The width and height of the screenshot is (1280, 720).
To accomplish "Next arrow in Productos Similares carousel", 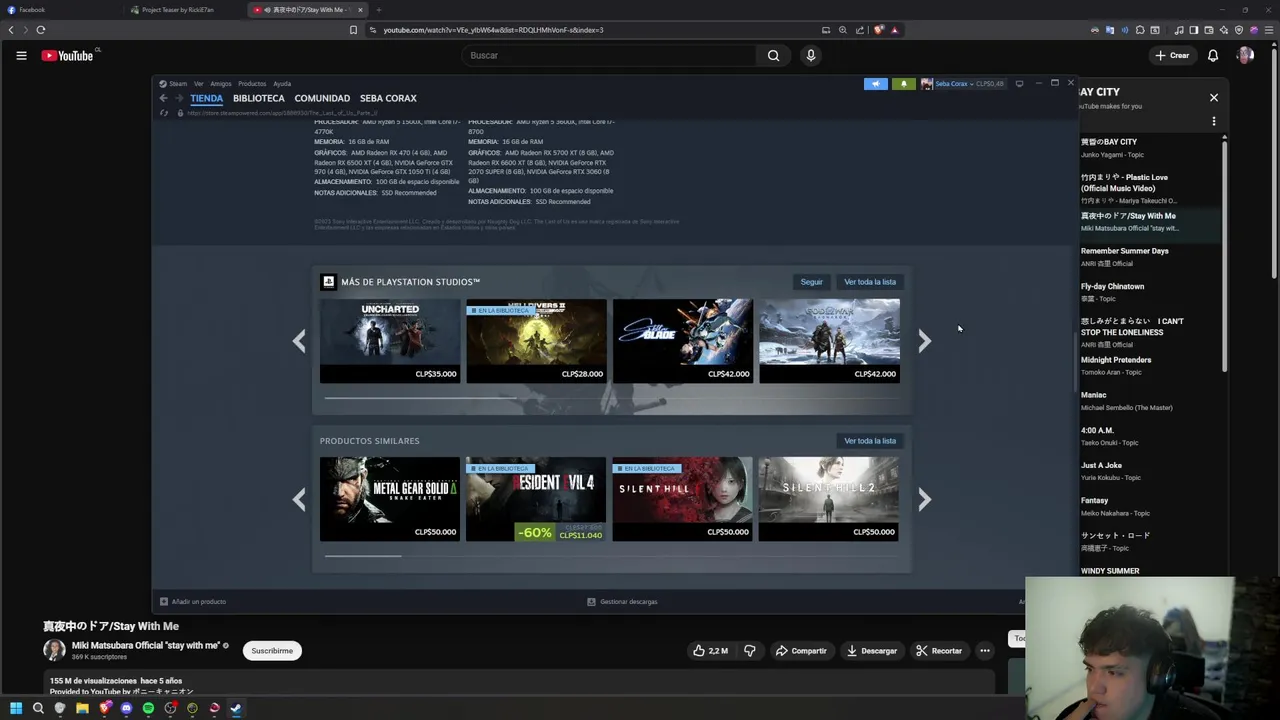I will tap(925, 499).
